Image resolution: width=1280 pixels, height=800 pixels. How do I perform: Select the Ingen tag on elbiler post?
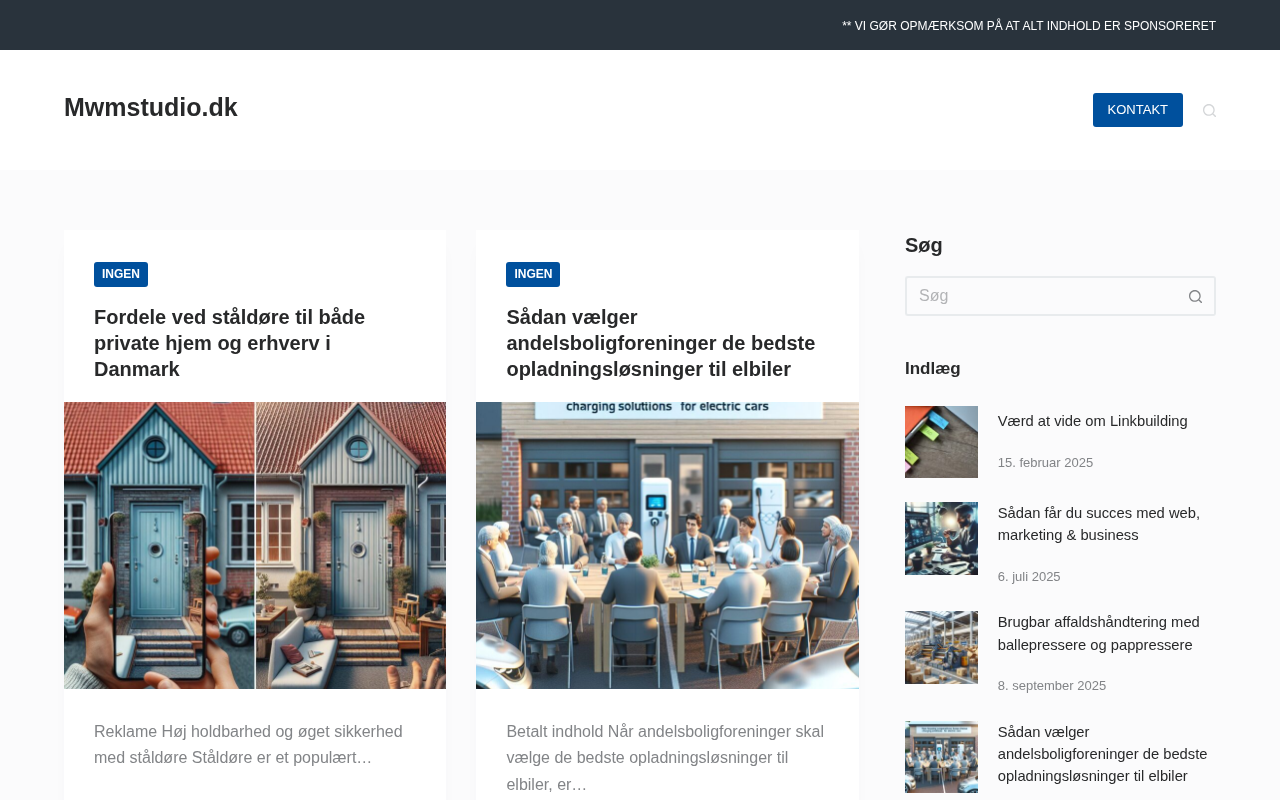(x=533, y=274)
